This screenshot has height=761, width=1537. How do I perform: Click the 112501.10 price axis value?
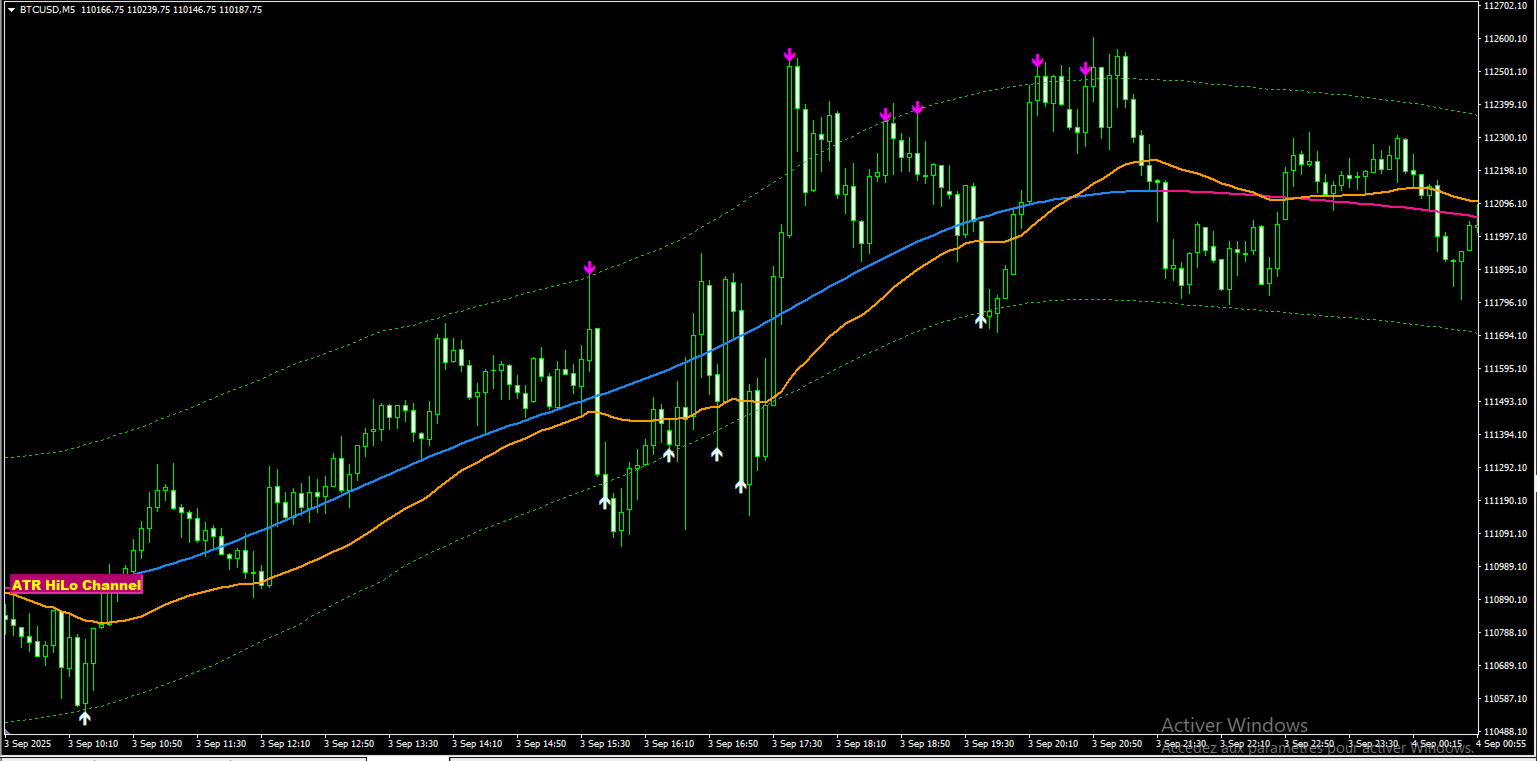[x=1507, y=72]
